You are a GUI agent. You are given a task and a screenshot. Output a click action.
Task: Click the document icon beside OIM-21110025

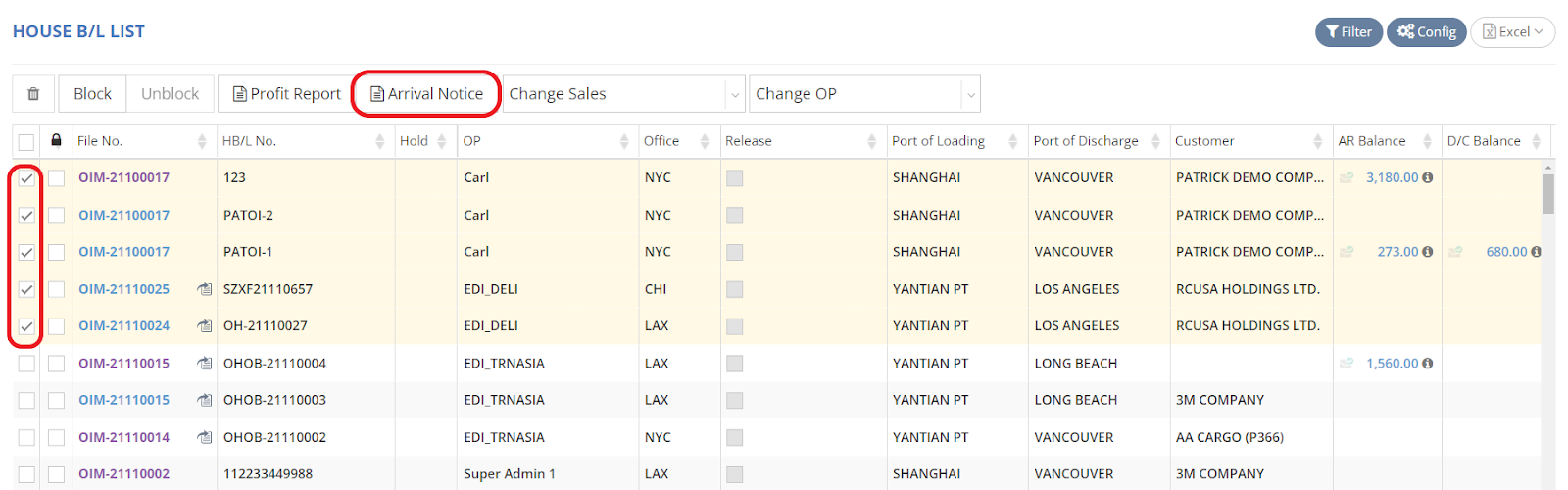point(204,289)
